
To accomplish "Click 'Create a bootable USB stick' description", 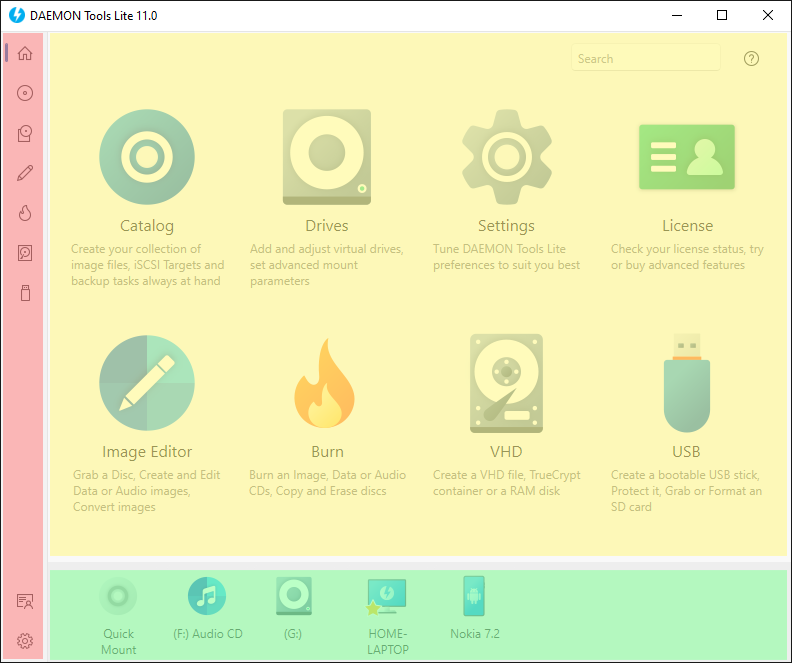I will pyautogui.click(x=686, y=491).
